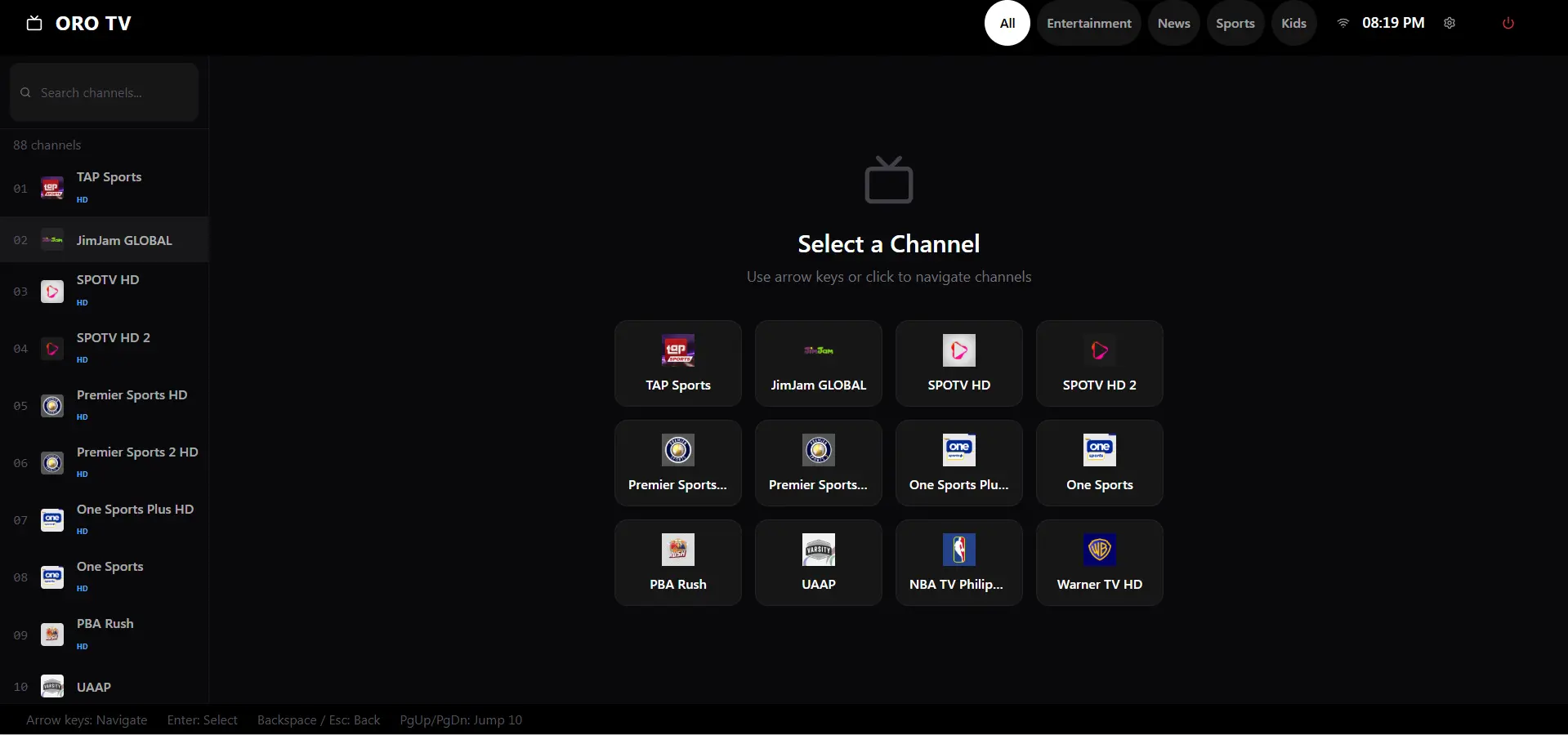Select PBA Rush channel name in sidebar
1568x735 pixels.
(105, 623)
